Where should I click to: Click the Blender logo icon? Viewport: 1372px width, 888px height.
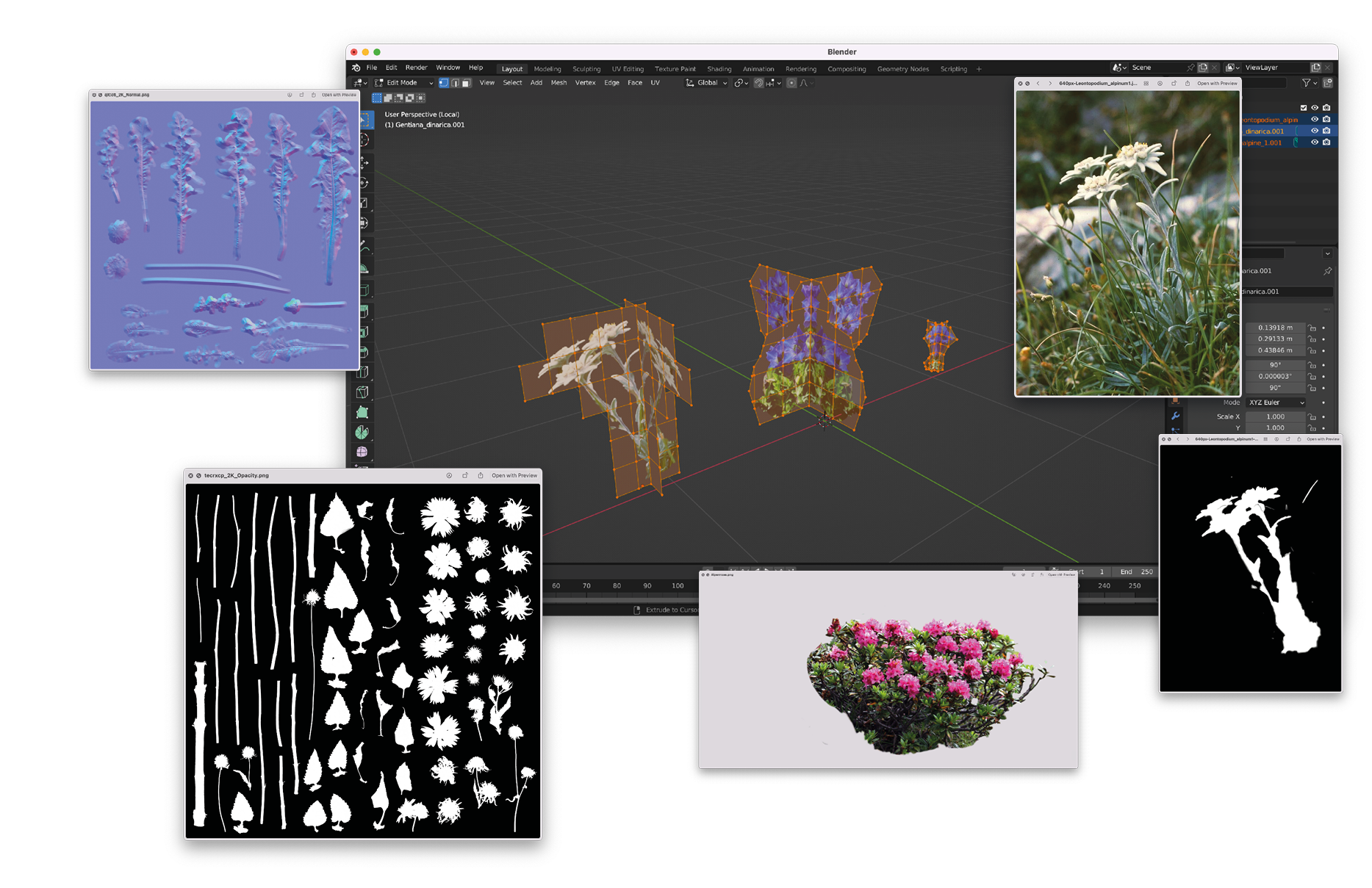click(x=356, y=68)
